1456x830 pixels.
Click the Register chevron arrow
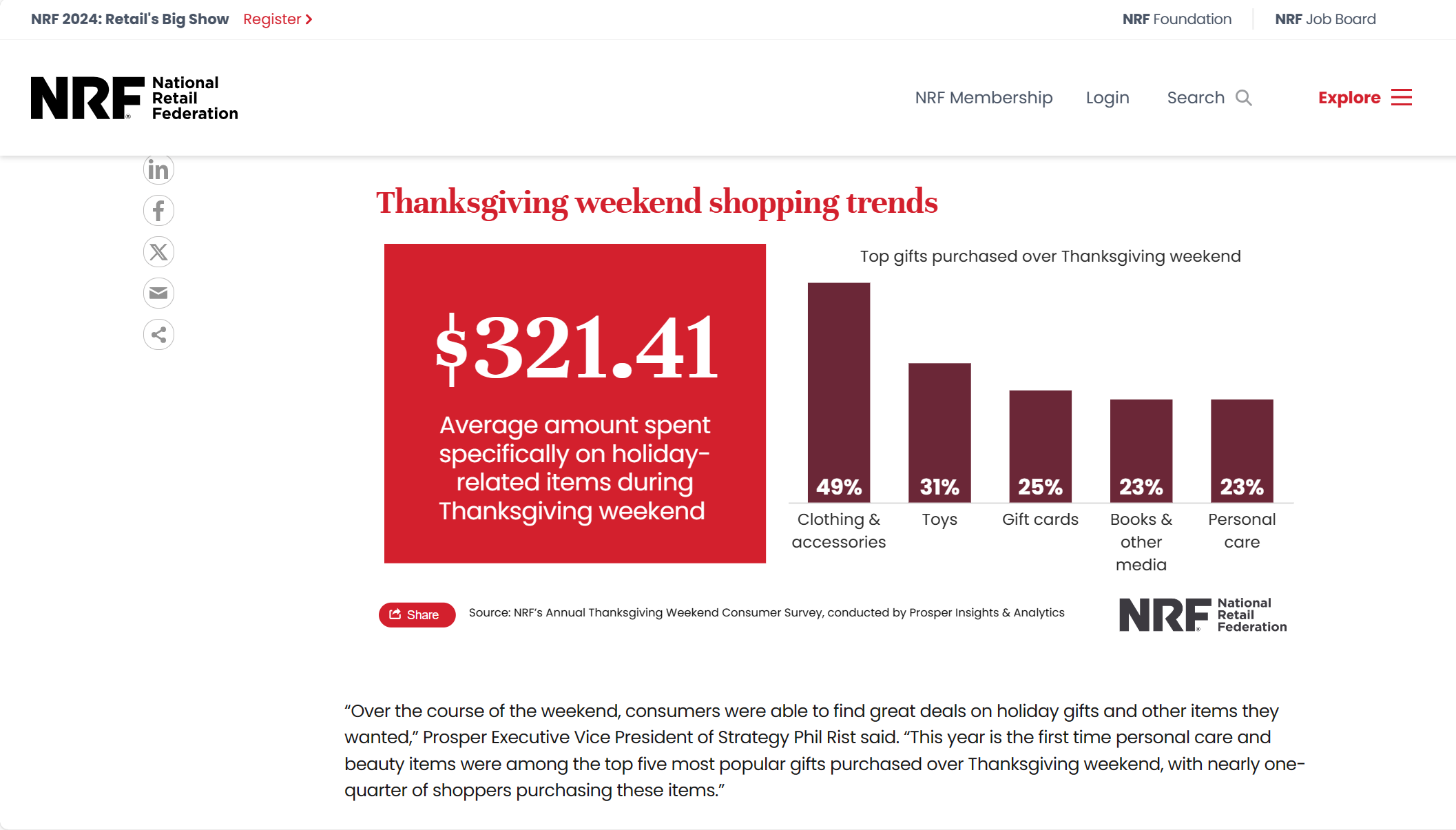[309, 19]
